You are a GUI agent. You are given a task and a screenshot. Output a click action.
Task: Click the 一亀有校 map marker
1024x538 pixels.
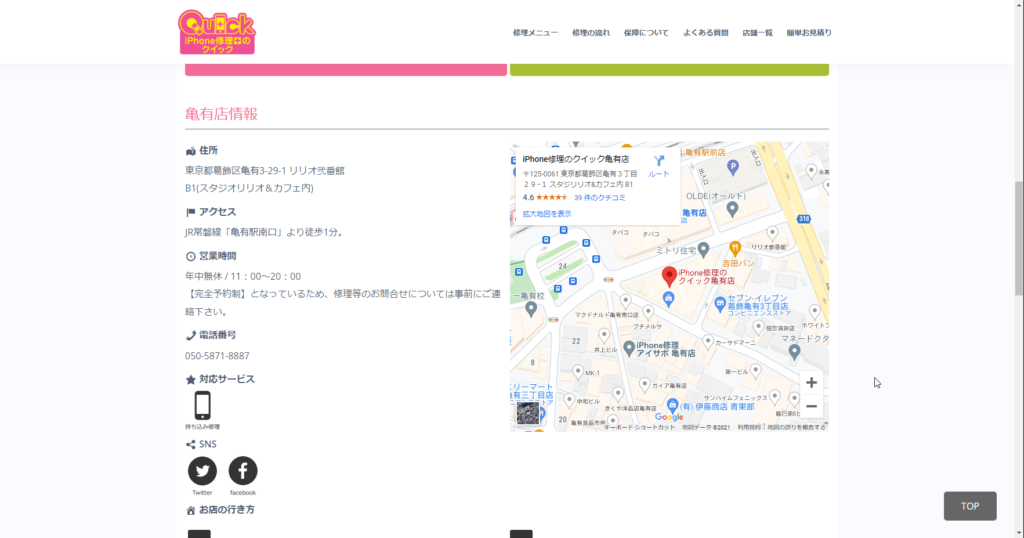(x=531, y=309)
